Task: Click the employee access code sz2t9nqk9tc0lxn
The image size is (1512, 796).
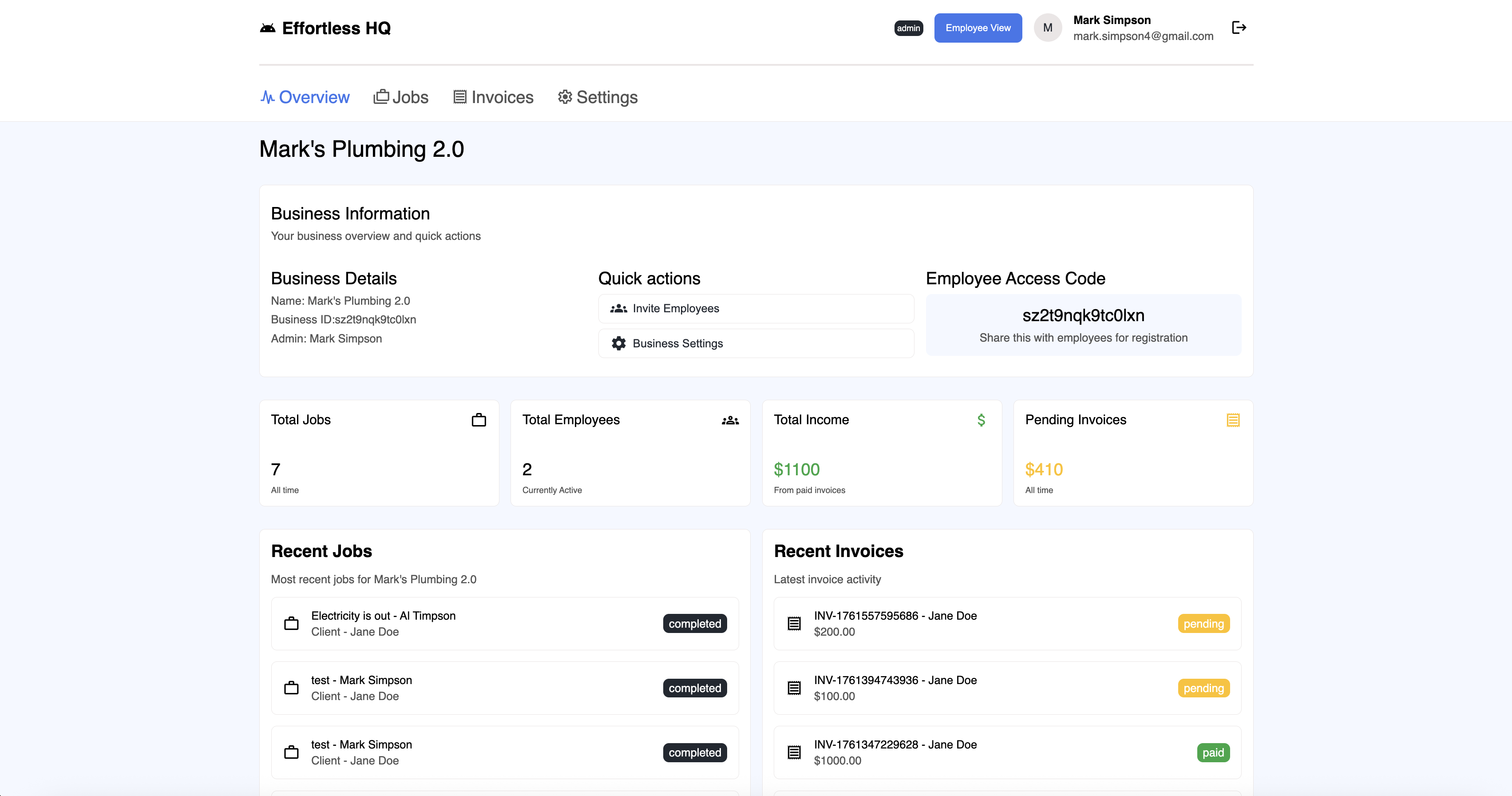Action: click(1083, 315)
